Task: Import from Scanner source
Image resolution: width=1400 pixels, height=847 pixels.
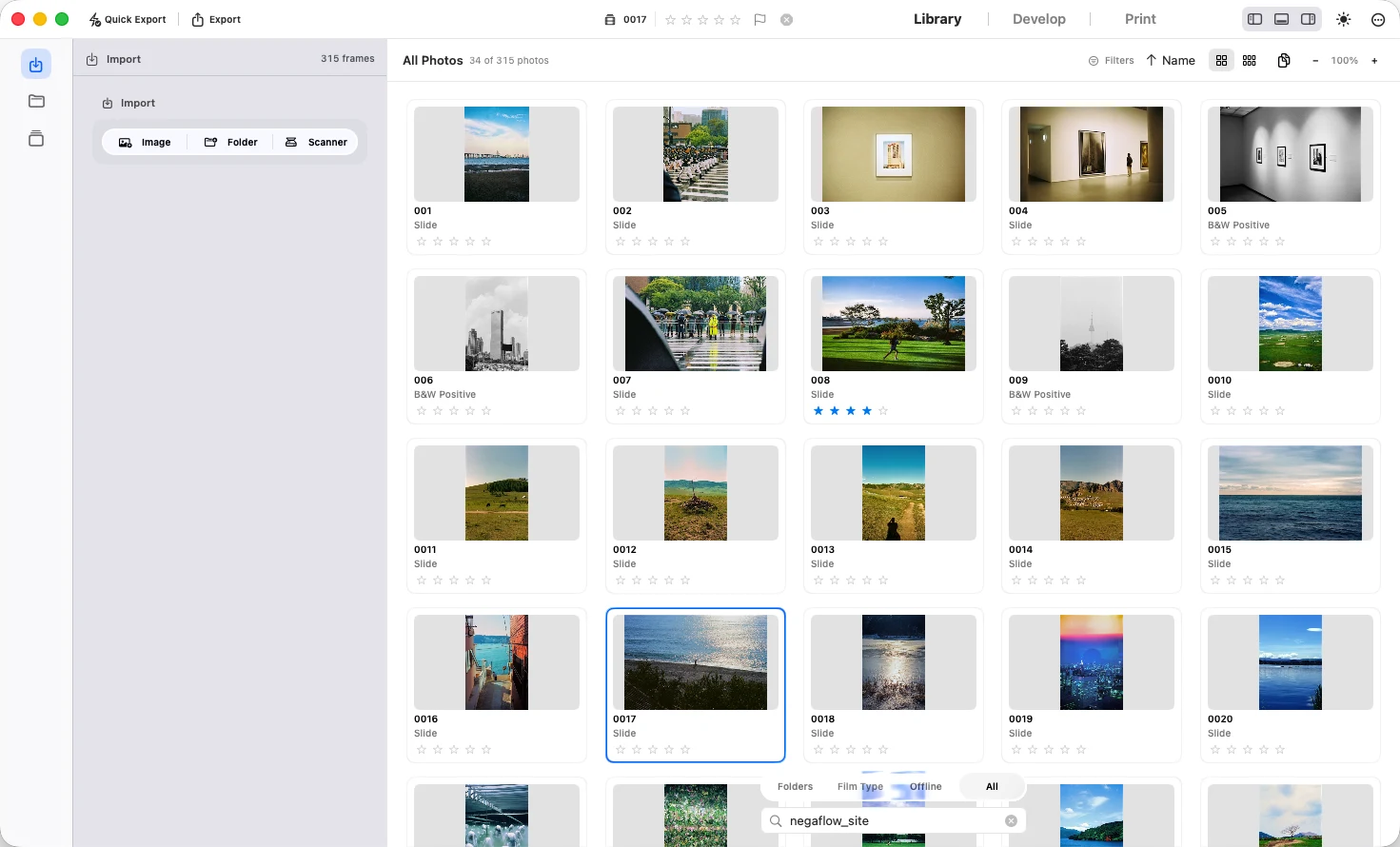Action: point(316,142)
